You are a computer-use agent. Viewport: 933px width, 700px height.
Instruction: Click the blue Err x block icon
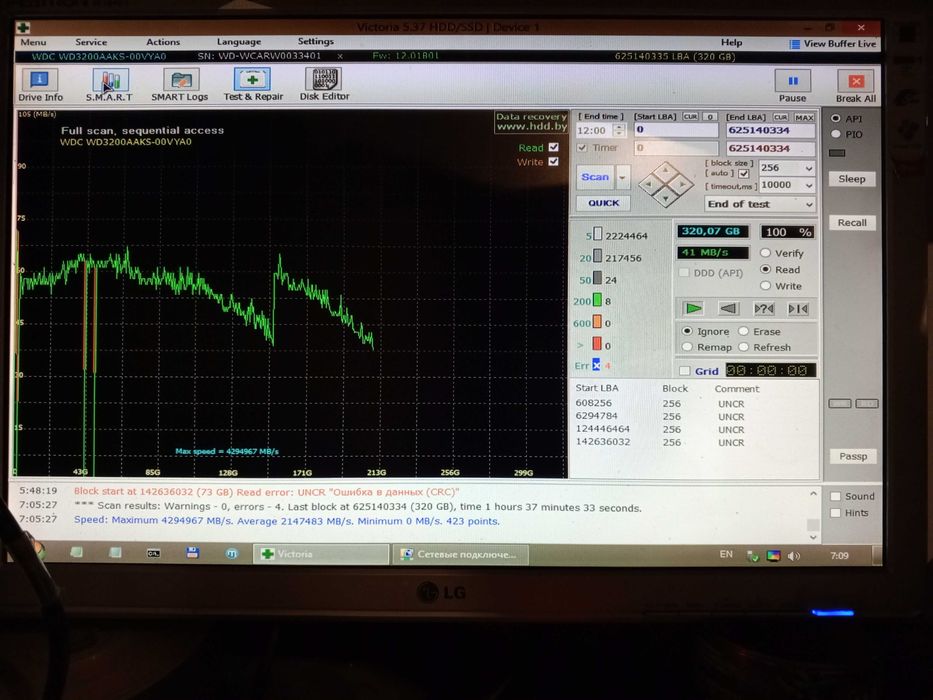(596, 365)
